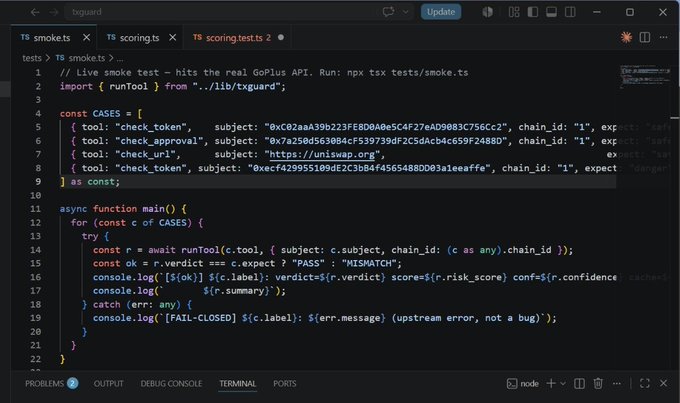Viewport: 680px width, 403px height.
Task: Close the scoring.ts tab
Action: (173, 37)
